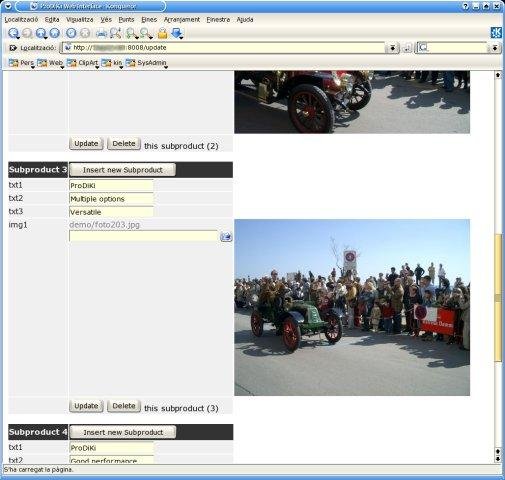Click the Go button beside the URL field
This screenshot has width=505, height=480.
click(407, 48)
